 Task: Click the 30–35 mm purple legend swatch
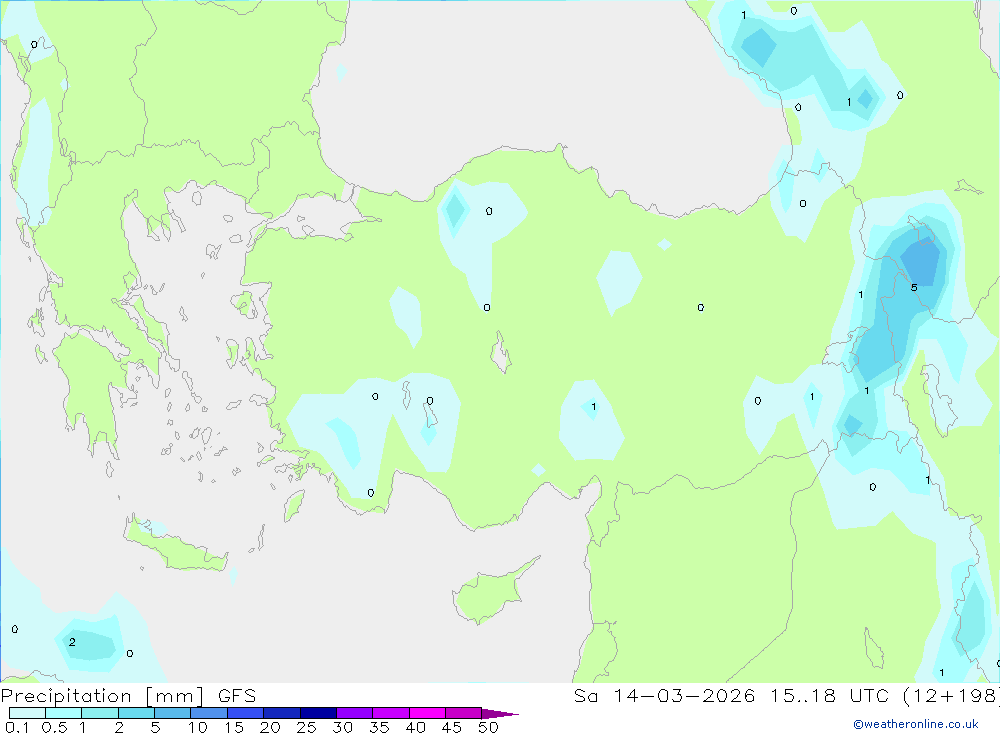355,713
